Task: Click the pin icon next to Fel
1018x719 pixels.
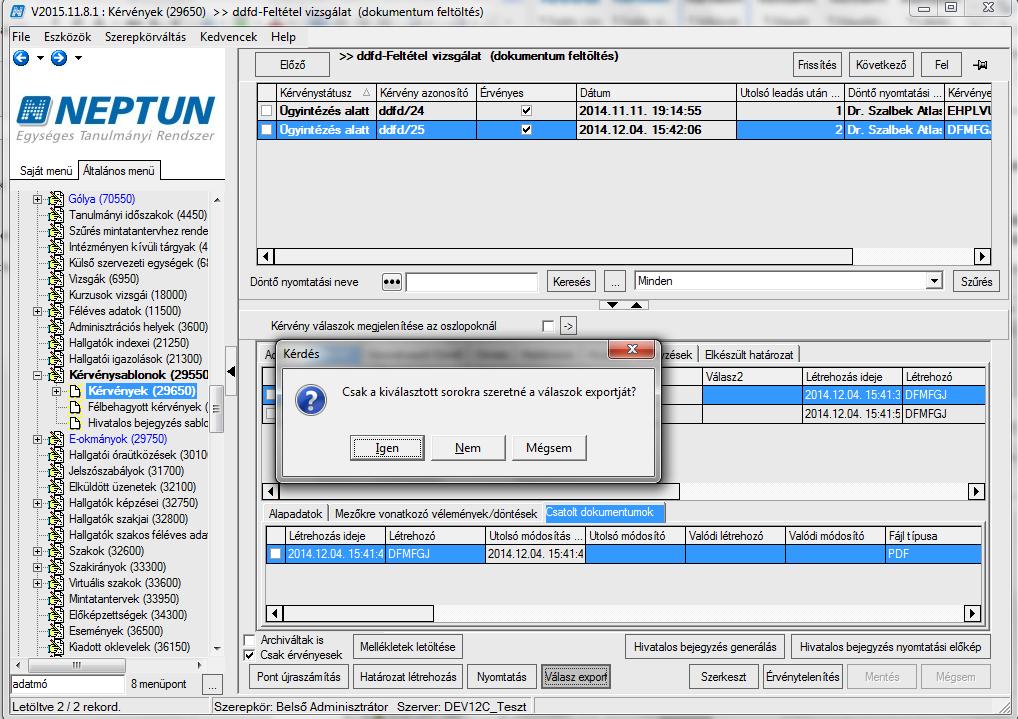Action: point(980,65)
